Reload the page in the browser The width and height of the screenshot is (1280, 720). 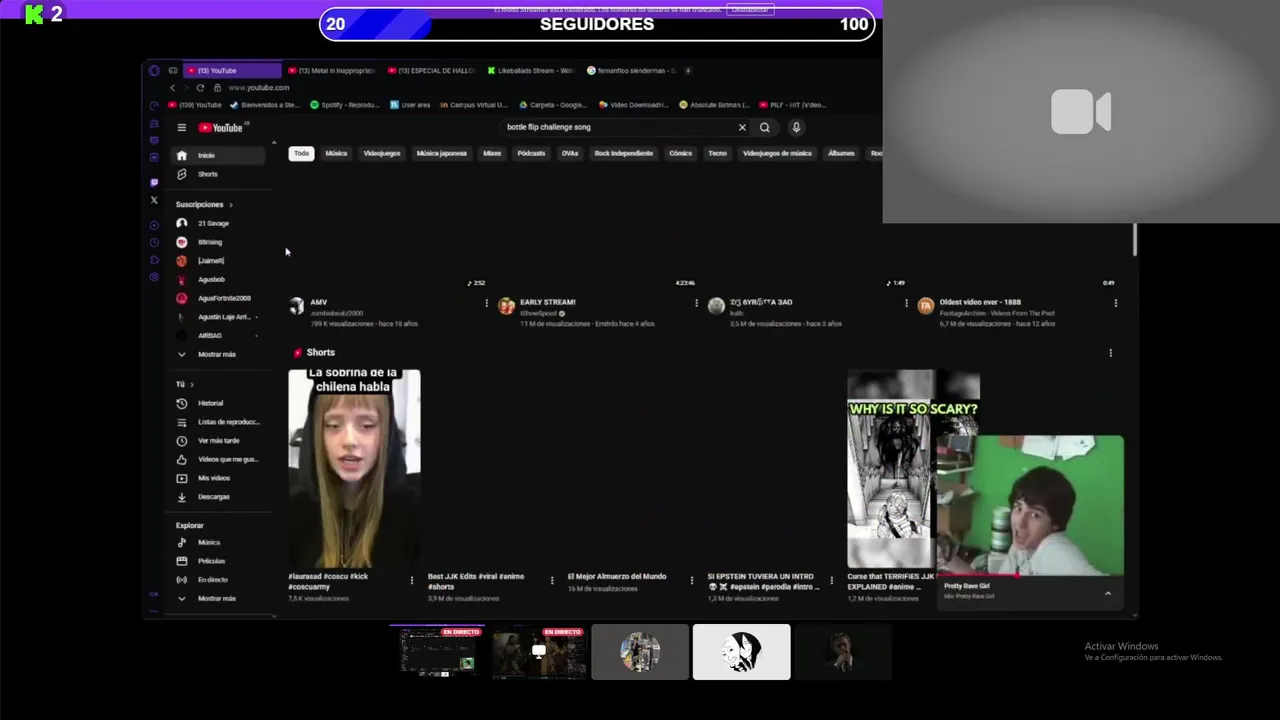200,87
